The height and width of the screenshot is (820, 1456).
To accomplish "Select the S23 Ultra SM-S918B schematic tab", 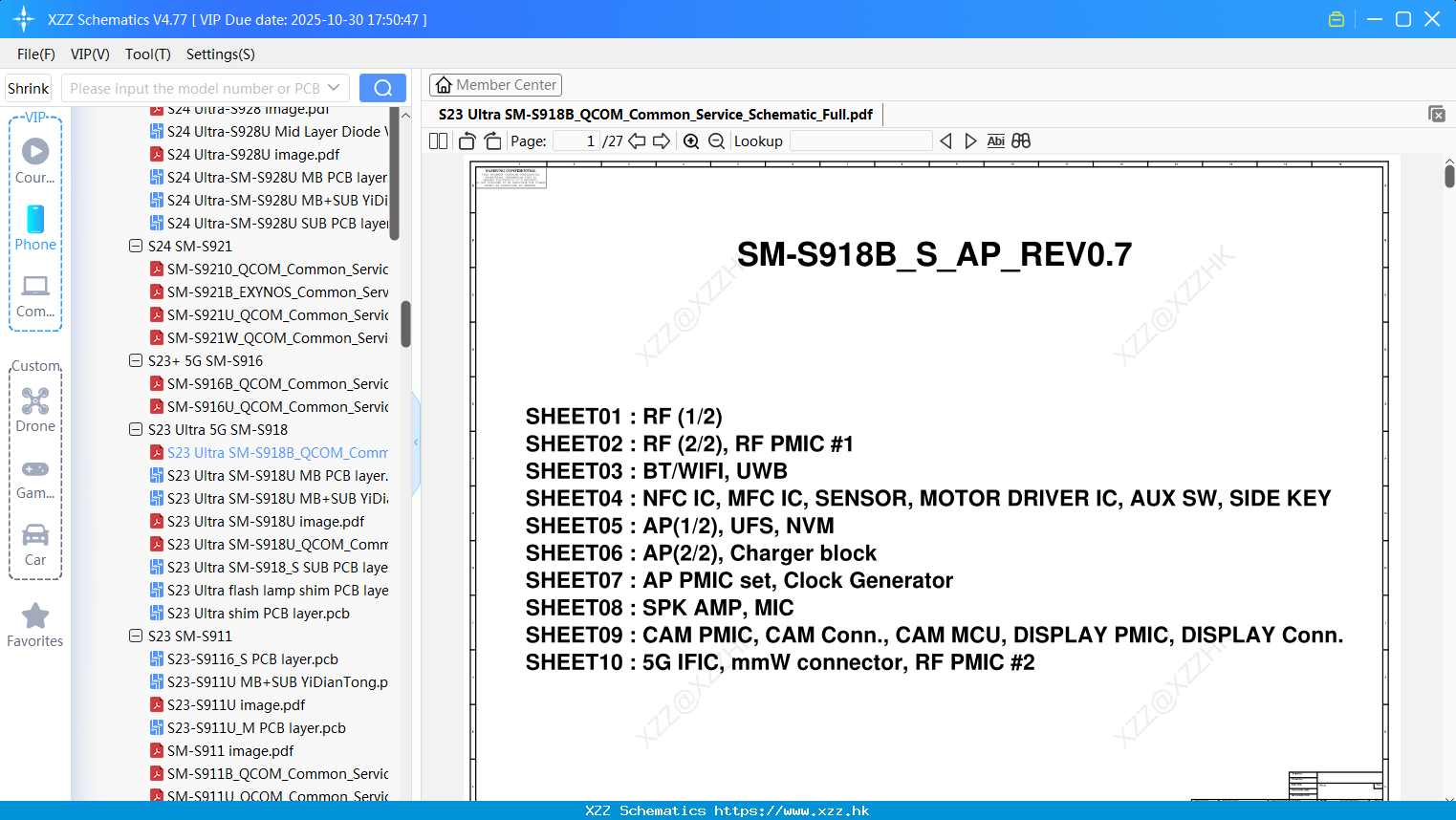I will click(656, 115).
